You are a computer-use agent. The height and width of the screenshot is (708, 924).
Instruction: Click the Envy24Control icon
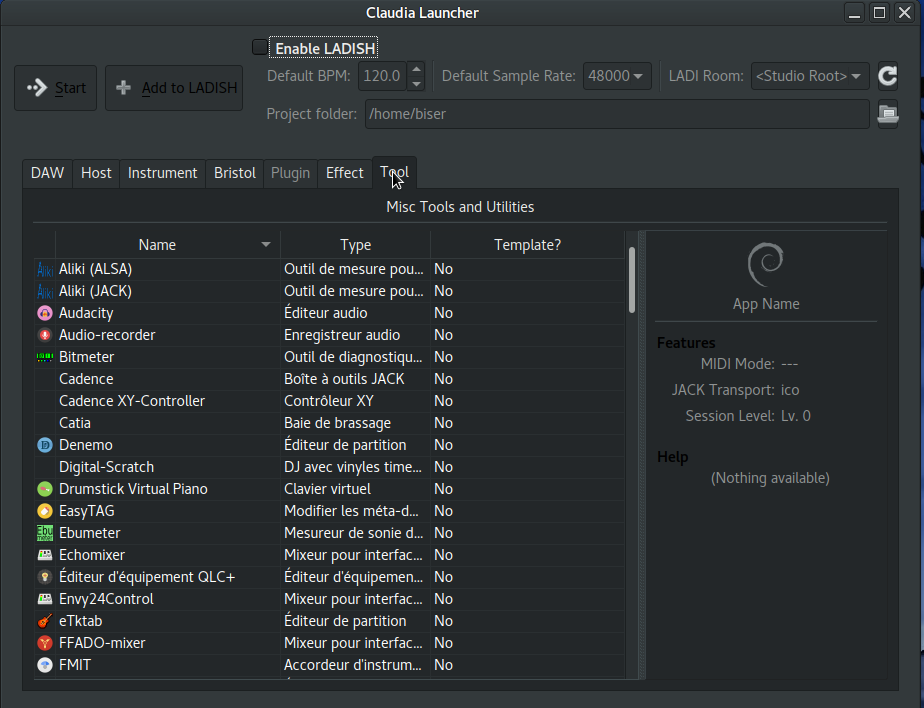[x=45, y=599]
